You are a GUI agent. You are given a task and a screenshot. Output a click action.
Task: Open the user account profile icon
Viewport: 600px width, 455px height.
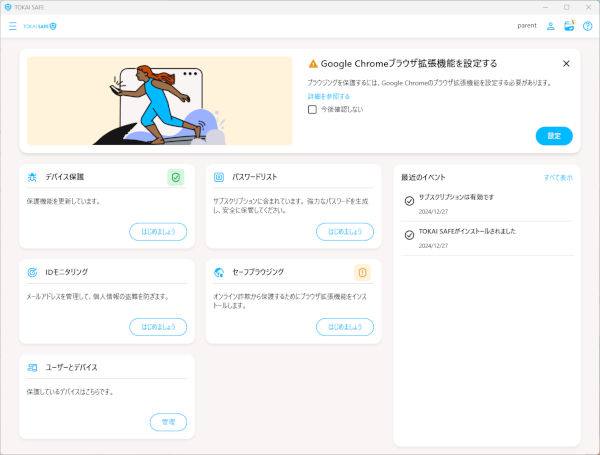[x=550, y=26]
